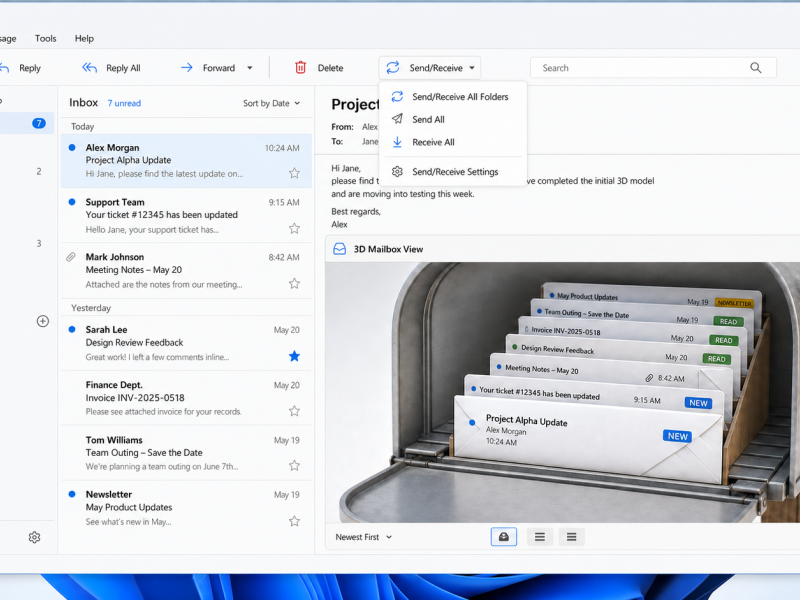
Task: Click the plus circle add icon
Action: (x=43, y=321)
